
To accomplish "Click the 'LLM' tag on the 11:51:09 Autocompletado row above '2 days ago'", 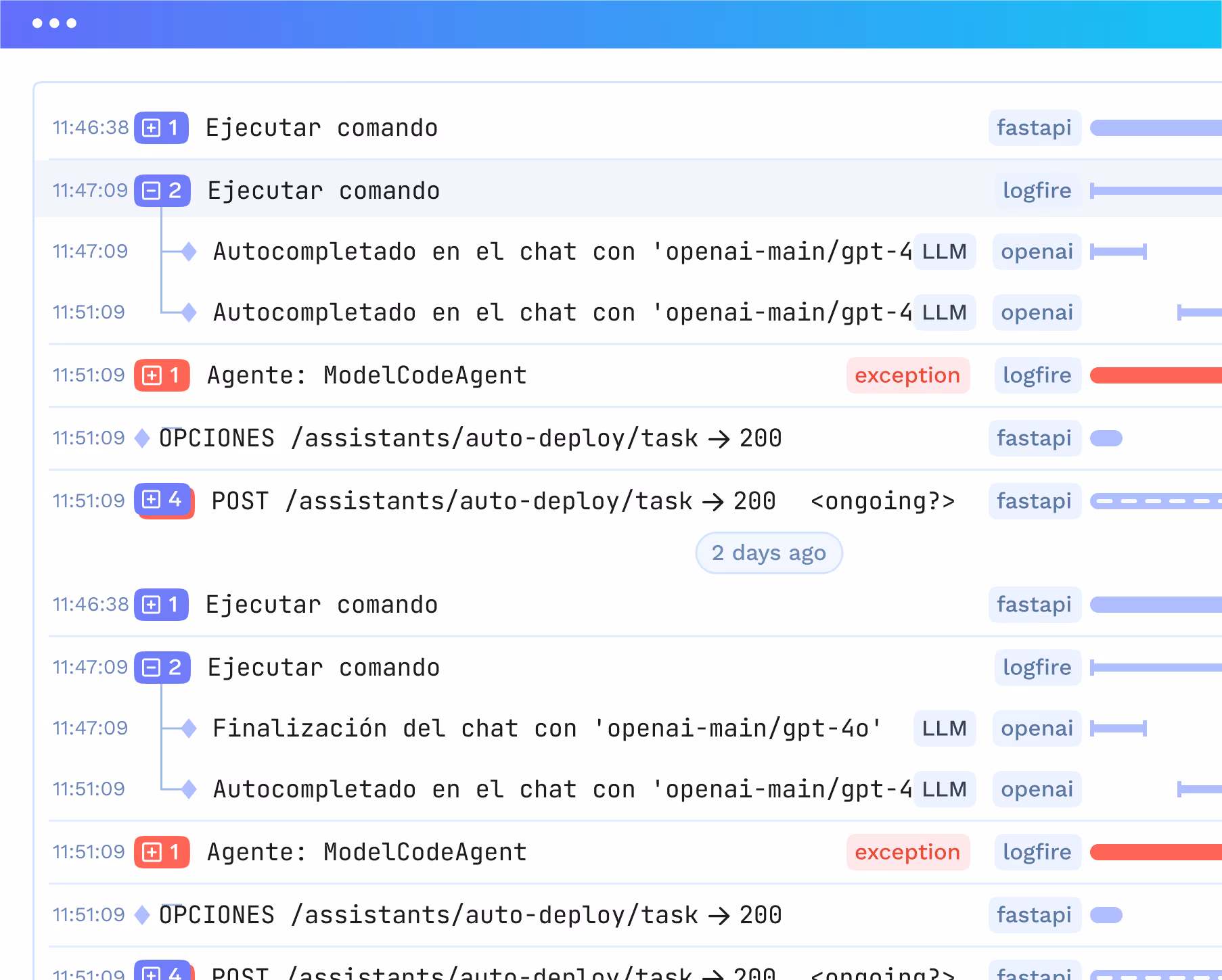I will 945,312.
